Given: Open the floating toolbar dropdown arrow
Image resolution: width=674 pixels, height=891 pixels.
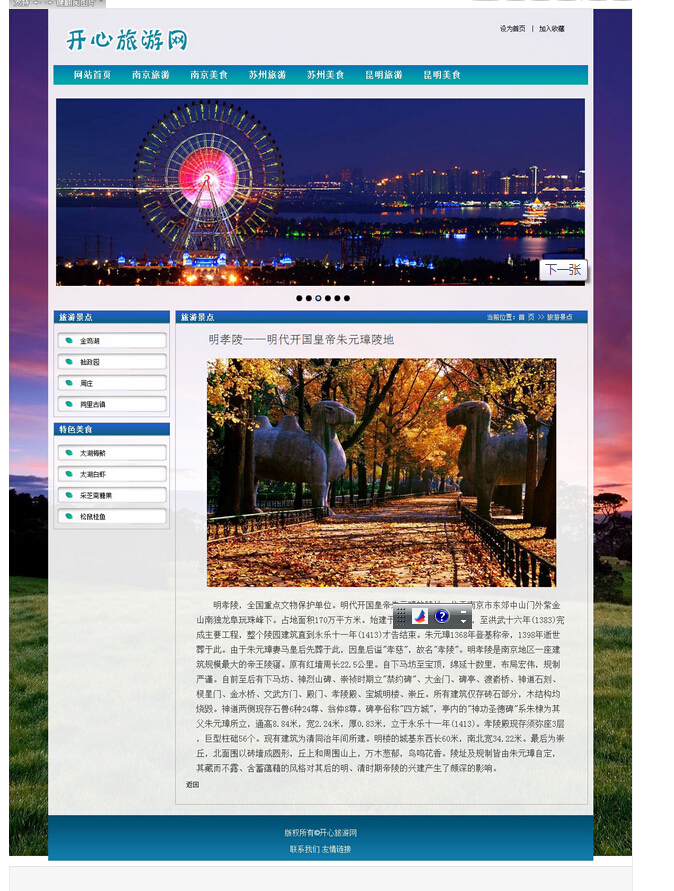Looking at the screenshot, I should (x=463, y=622).
